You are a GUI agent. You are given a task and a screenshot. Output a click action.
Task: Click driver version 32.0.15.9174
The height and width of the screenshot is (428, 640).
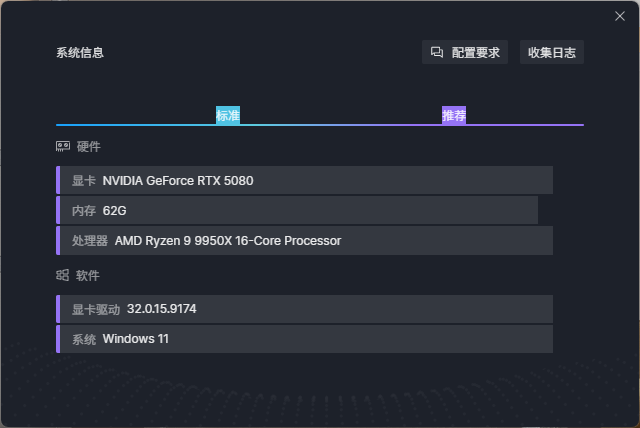(x=162, y=309)
